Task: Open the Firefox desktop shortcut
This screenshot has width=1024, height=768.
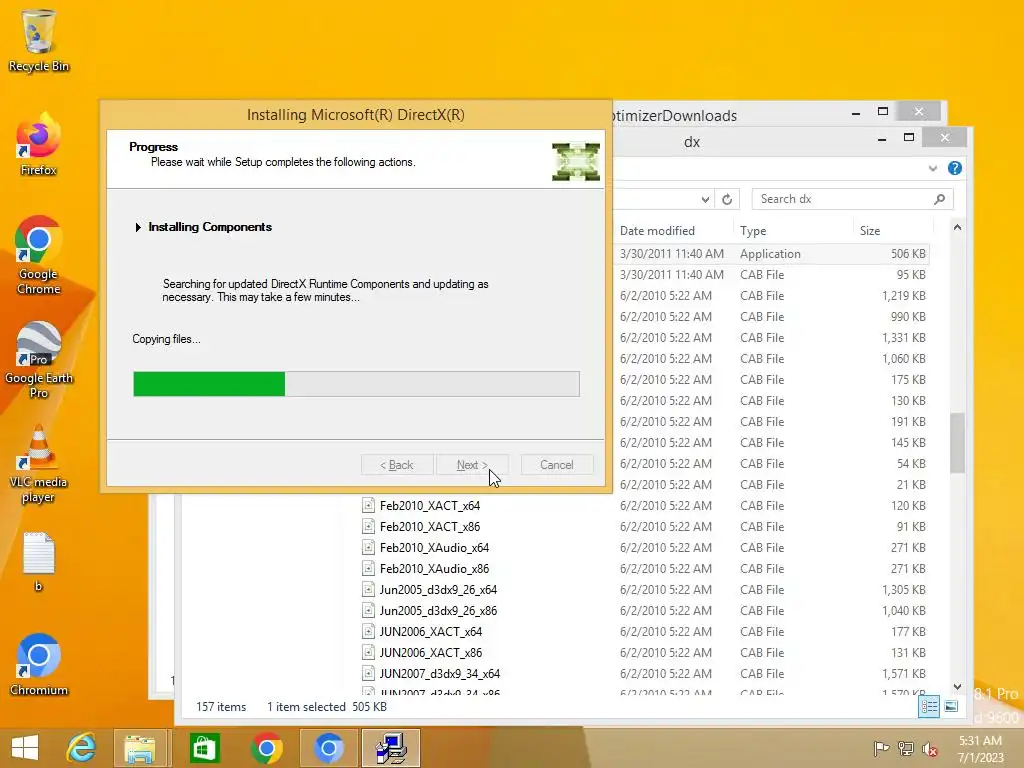Action: tap(38, 145)
